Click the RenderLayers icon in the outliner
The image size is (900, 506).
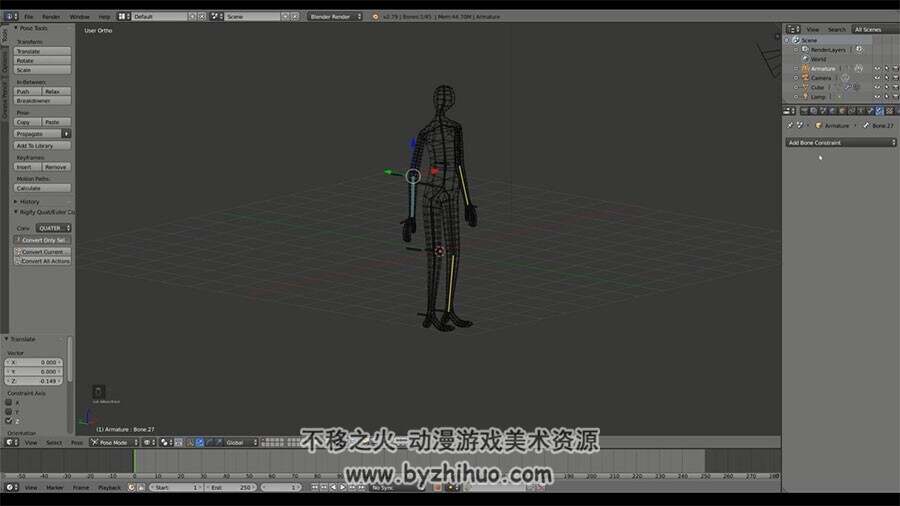(805, 49)
